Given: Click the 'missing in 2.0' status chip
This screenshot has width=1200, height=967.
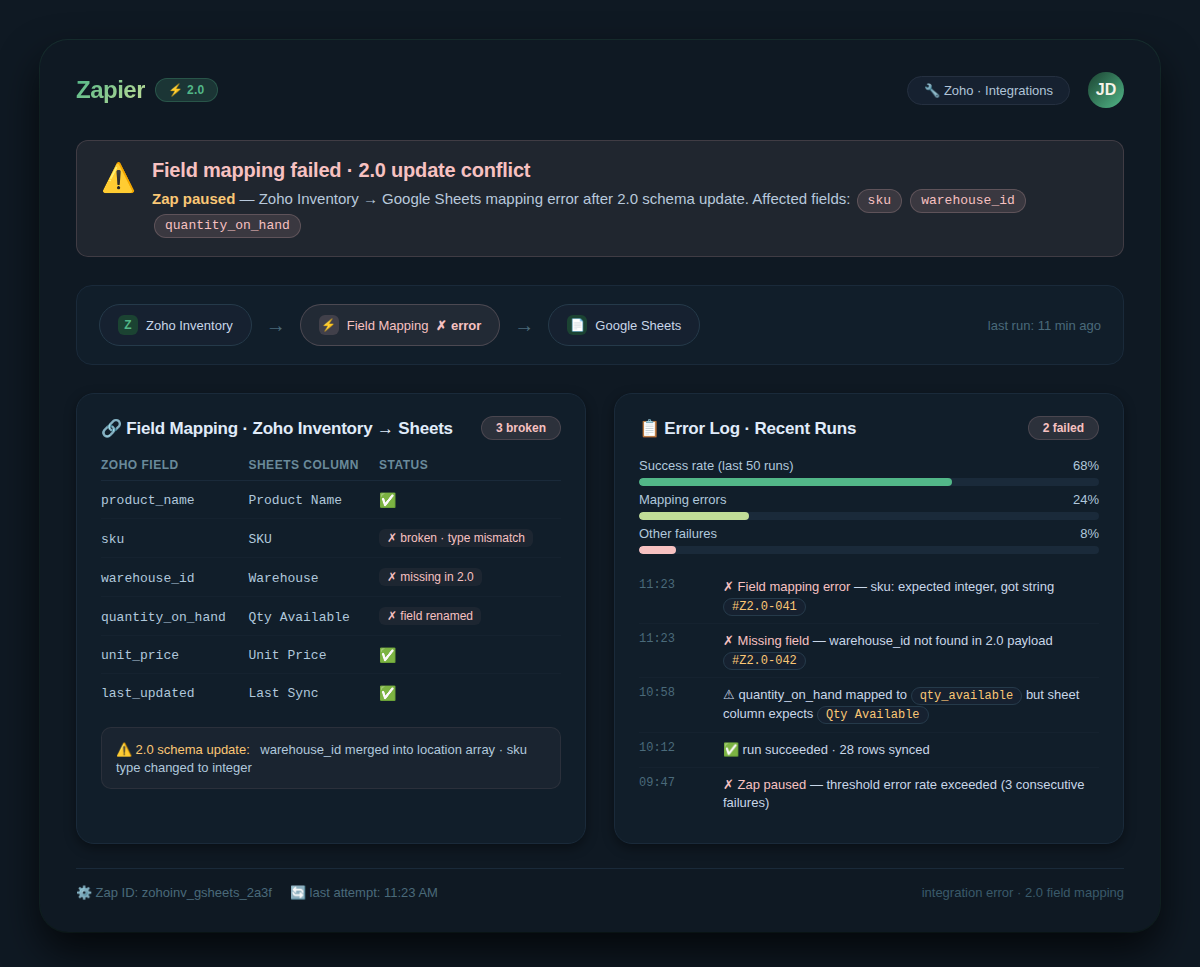Looking at the screenshot, I should pyautogui.click(x=431, y=577).
